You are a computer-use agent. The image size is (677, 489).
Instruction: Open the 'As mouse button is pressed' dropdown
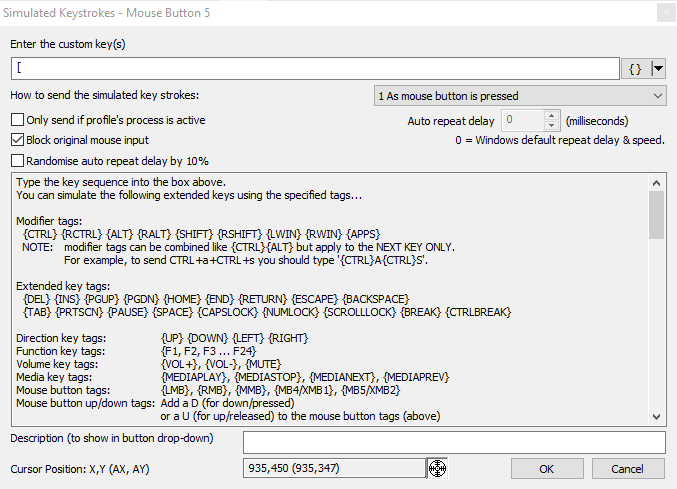[x=520, y=96]
